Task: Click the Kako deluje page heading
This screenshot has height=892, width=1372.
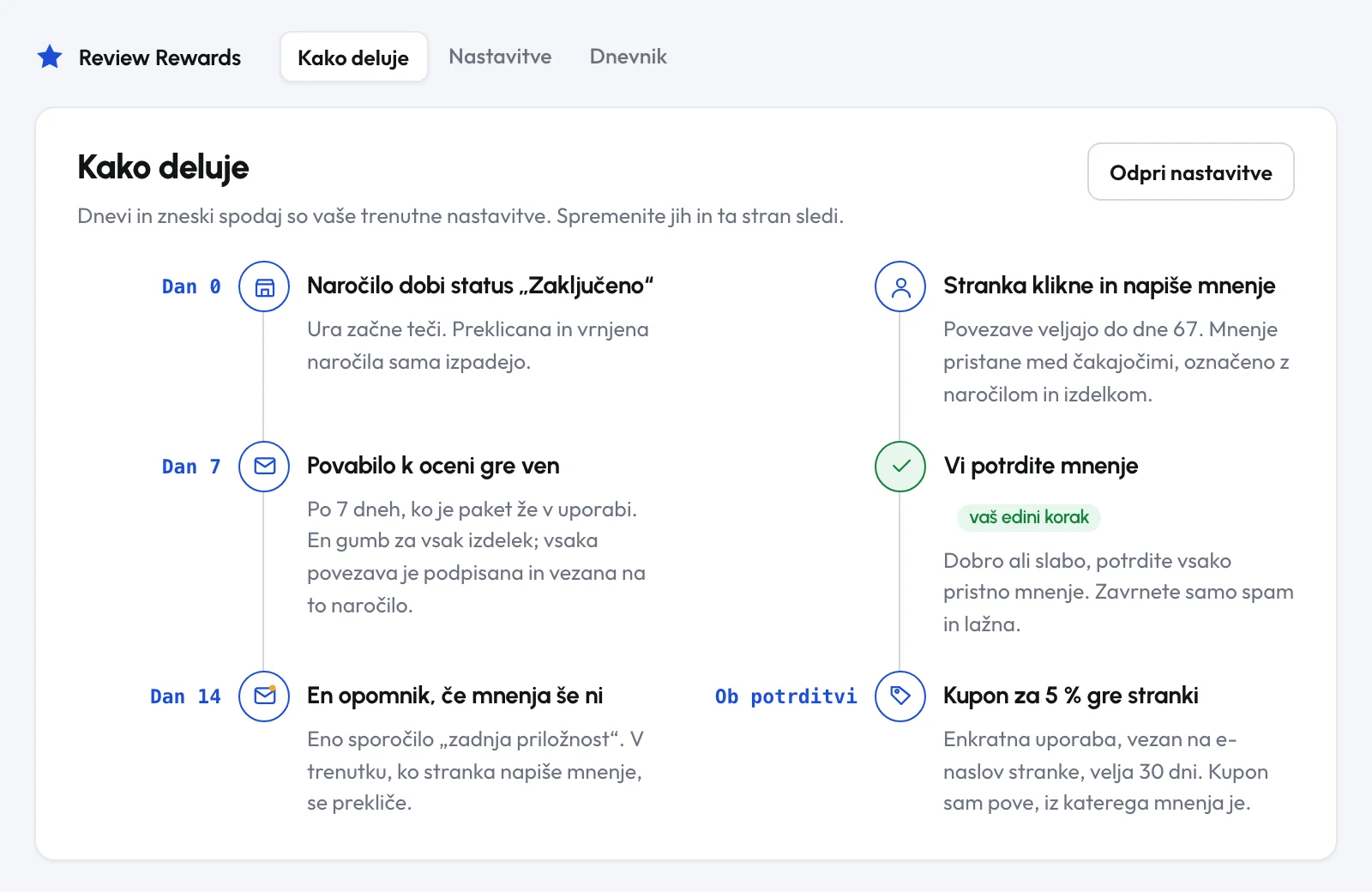Action: 163,167
